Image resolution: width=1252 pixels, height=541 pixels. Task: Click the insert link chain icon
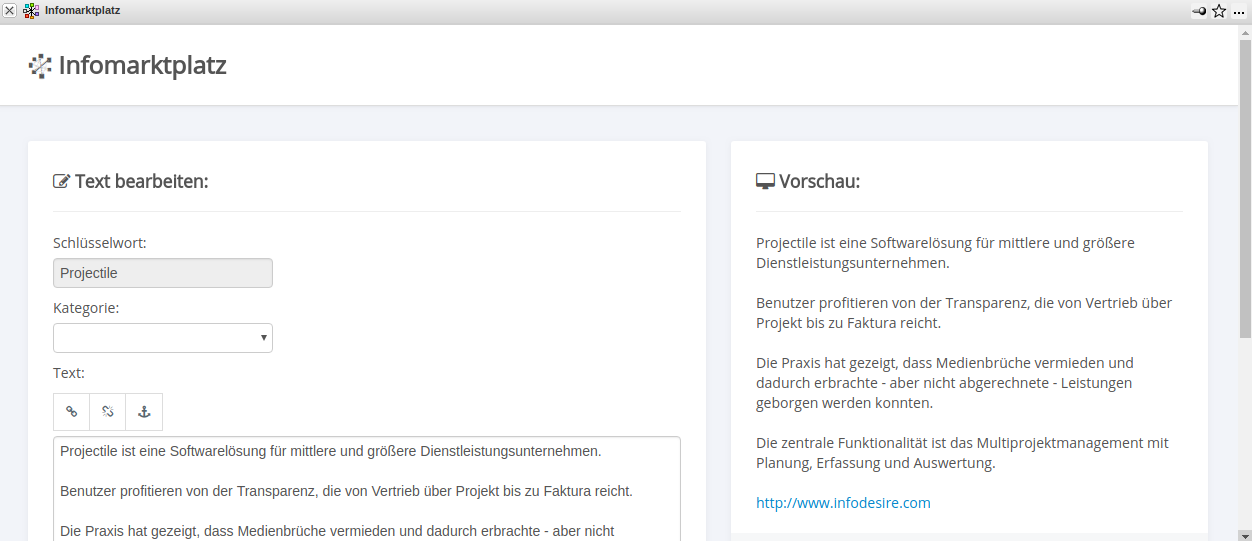click(71, 411)
